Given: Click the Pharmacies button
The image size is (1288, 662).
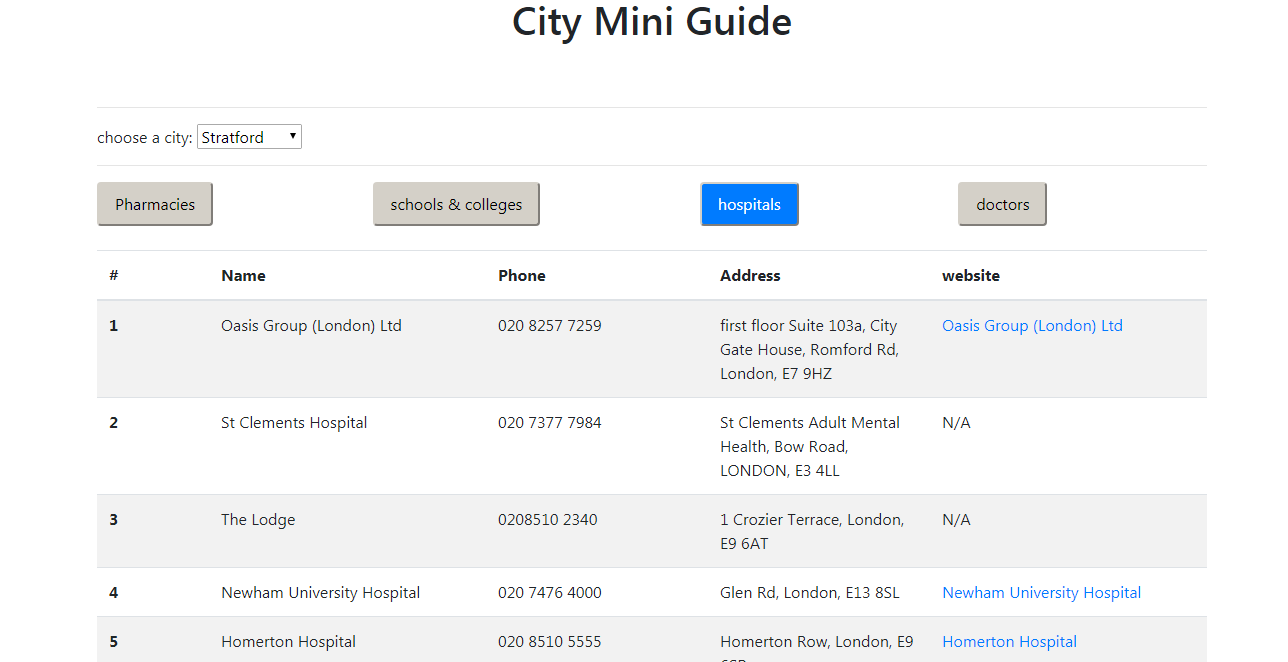Looking at the screenshot, I should pos(155,204).
